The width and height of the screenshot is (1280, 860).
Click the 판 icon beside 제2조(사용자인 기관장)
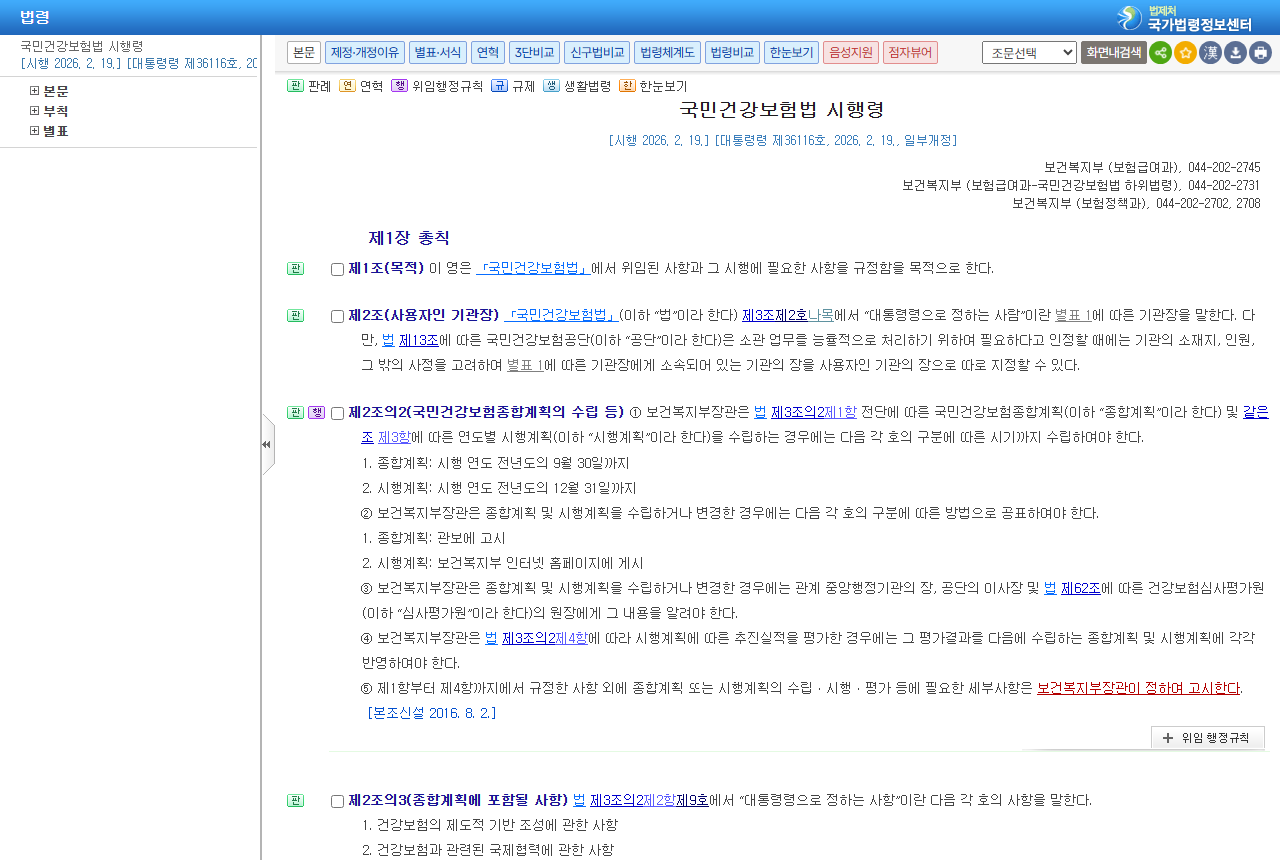[x=295, y=315]
